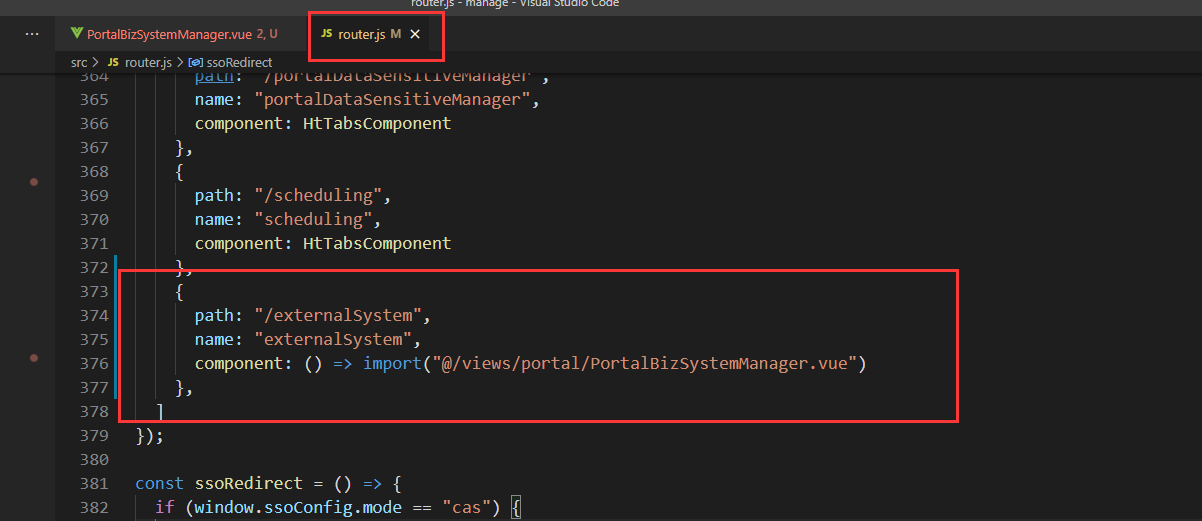Click the closing bracket on line 378
Screen dimensions: 1202x521
tap(160, 411)
